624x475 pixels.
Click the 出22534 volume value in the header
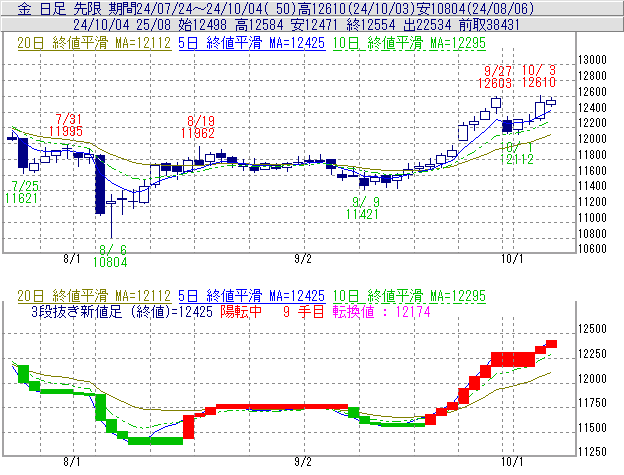[427, 25]
